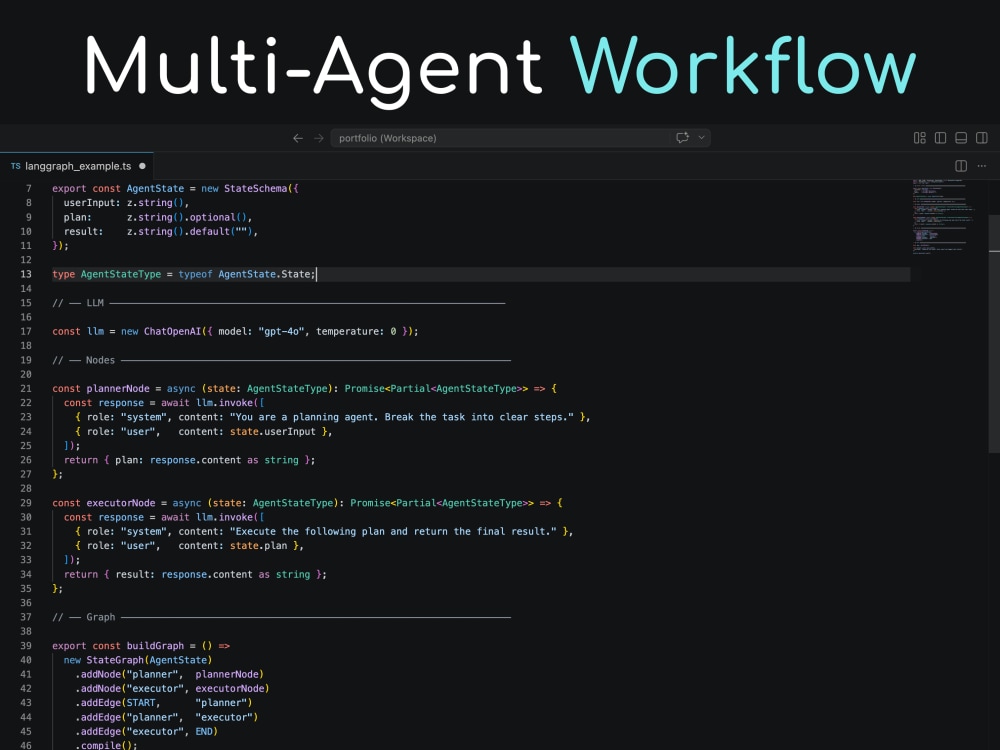Go forward using the right arrow
The image size is (1000, 750).
click(x=319, y=138)
